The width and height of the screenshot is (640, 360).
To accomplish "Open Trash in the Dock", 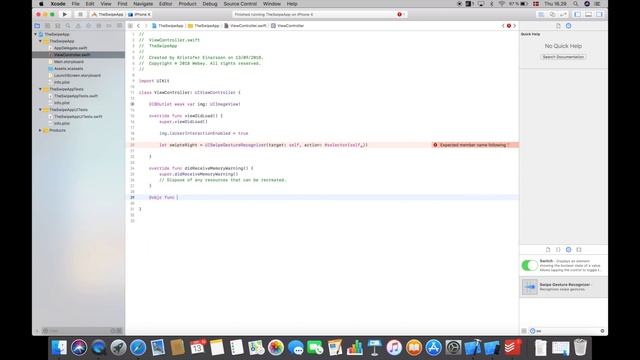I will click(x=580, y=348).
